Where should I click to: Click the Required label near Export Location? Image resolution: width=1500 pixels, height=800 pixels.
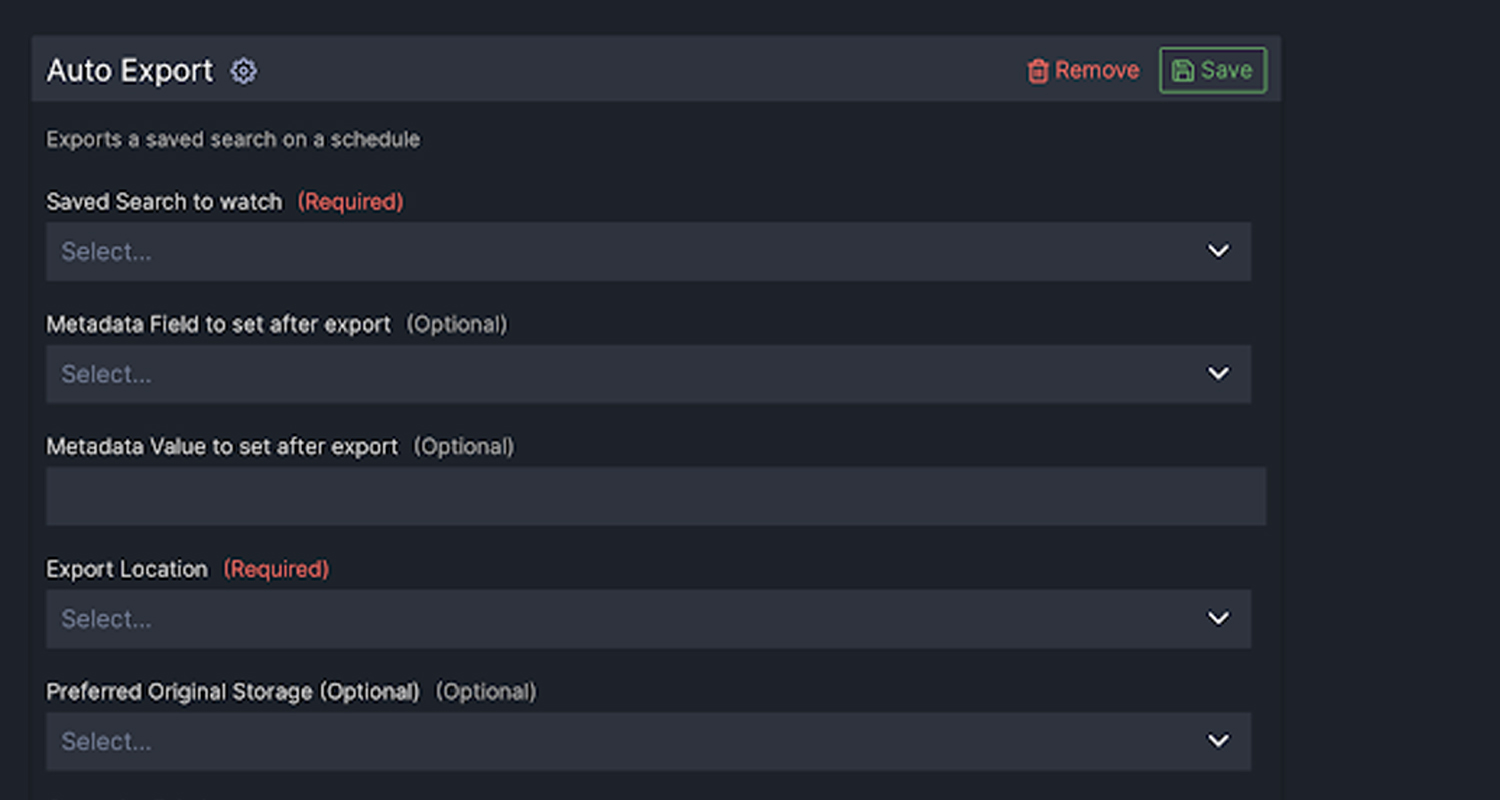(276, 568)
